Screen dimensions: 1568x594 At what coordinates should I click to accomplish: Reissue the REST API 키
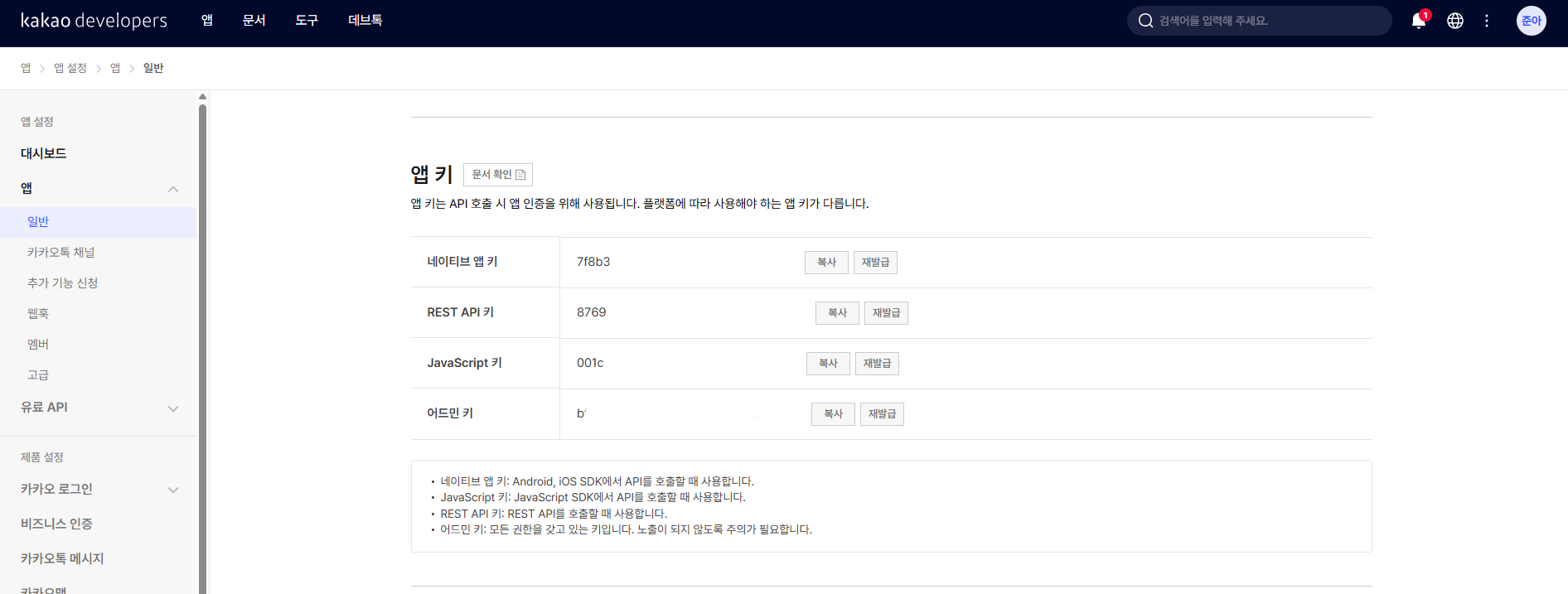886,313
